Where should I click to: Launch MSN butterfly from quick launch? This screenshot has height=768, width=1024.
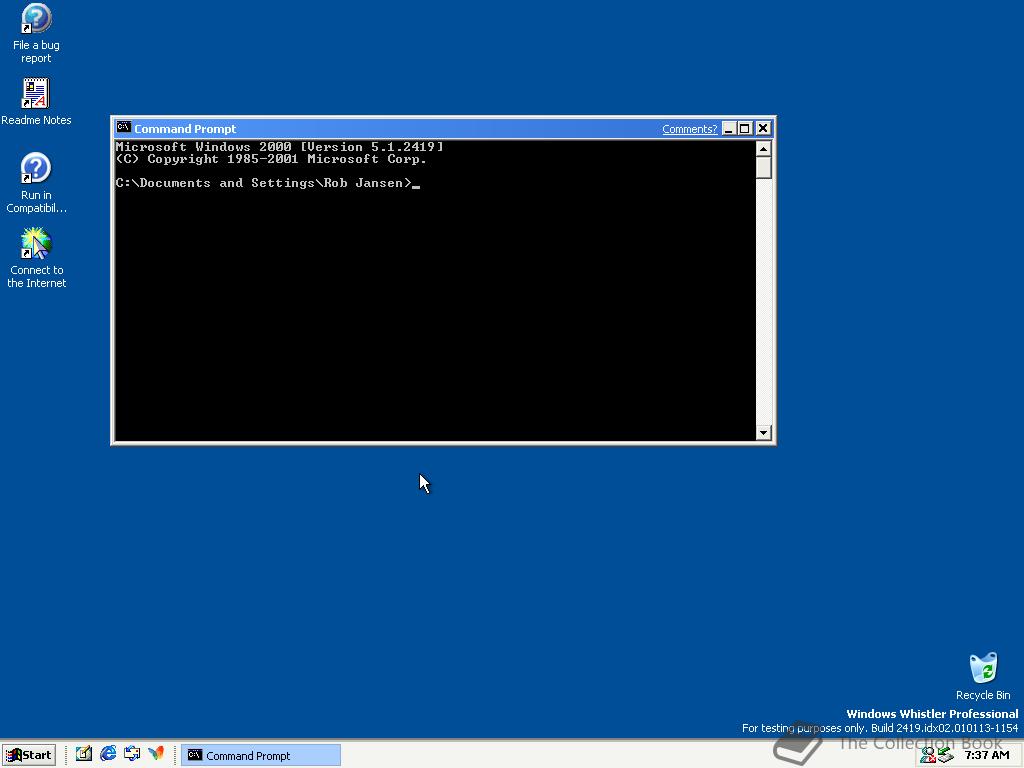point(156,754)
